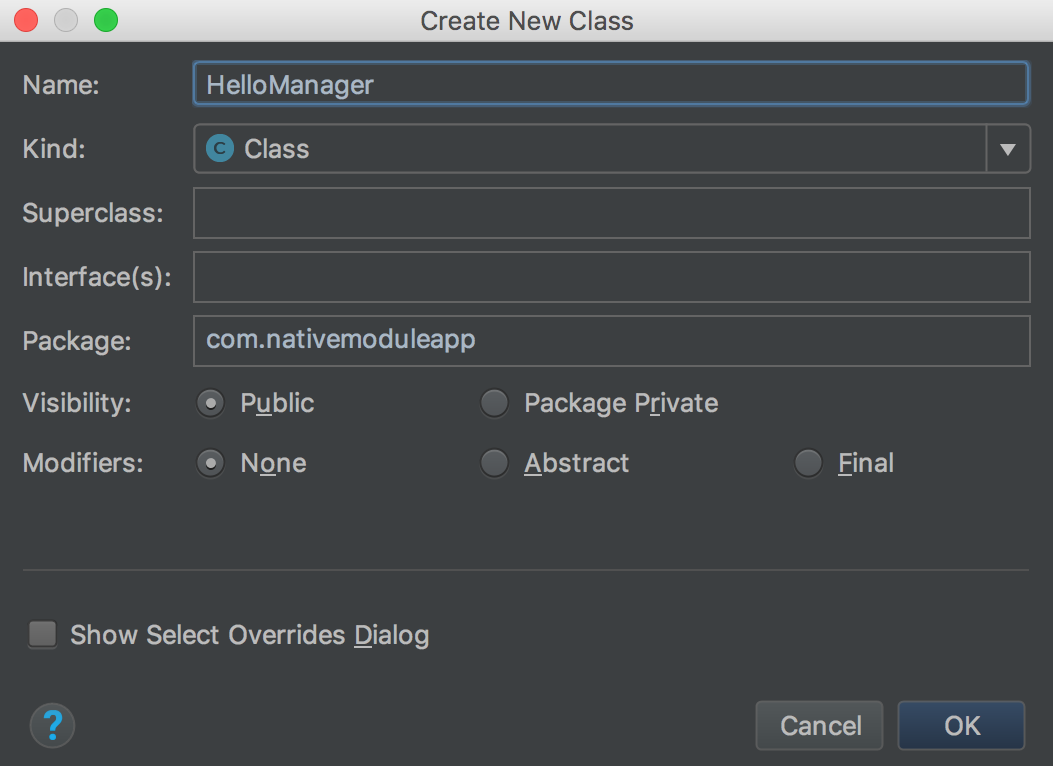
Task: Click the grey minimize window button
Action: [66, 20]
